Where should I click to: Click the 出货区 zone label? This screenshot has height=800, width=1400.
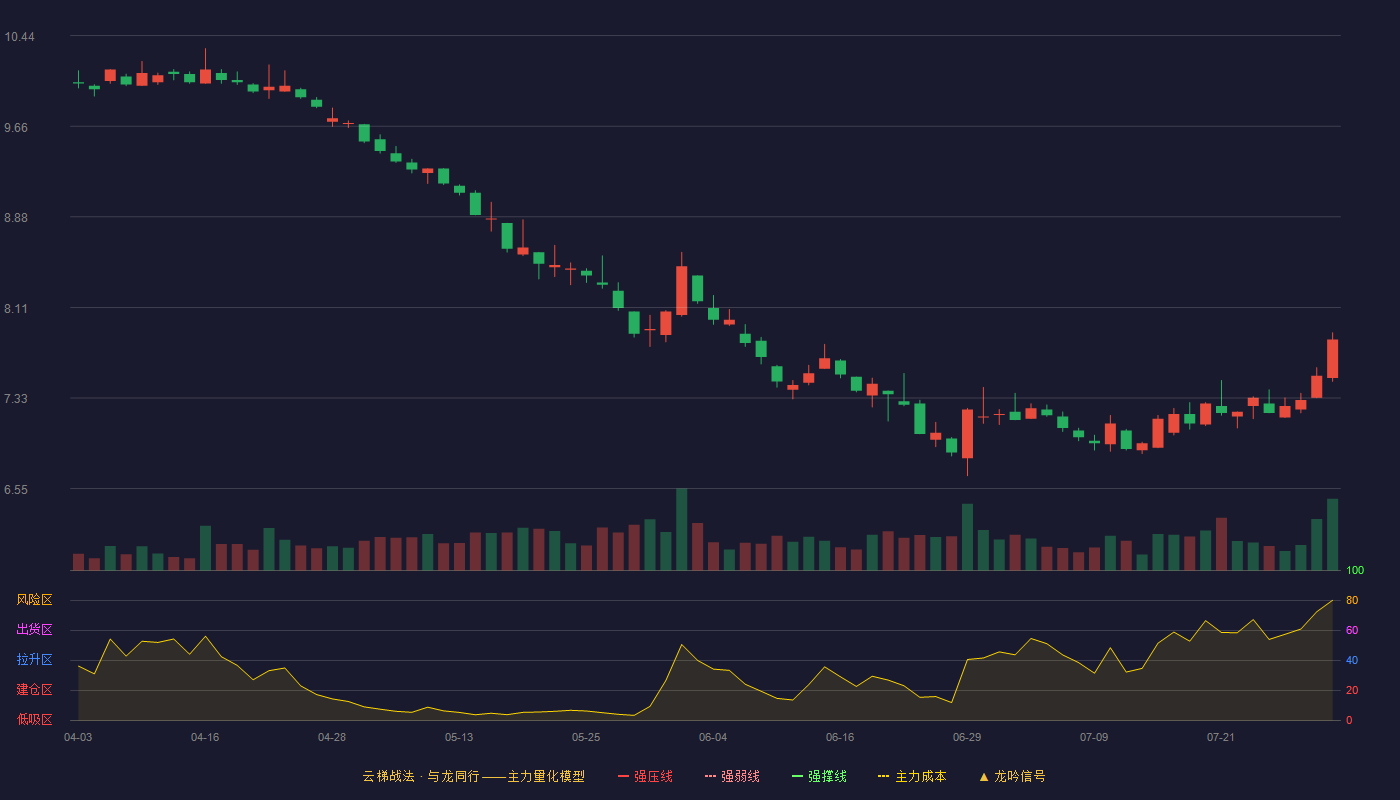34,630
